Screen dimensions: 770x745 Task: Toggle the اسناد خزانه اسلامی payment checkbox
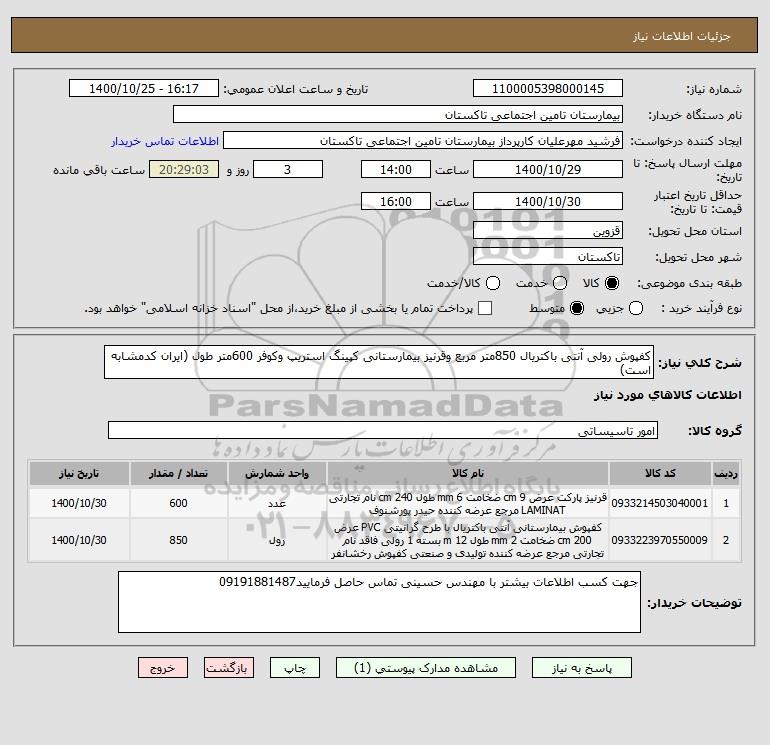[485, 308]
